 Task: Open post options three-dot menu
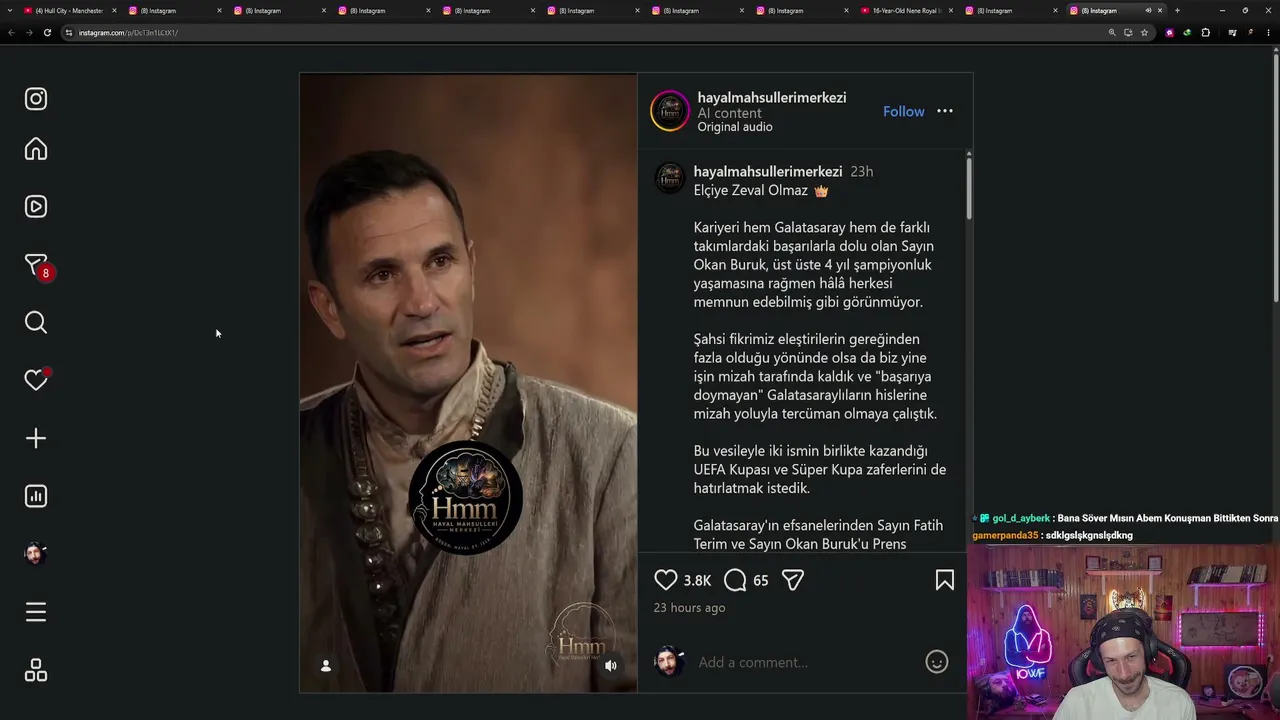[x=945, y=111]
